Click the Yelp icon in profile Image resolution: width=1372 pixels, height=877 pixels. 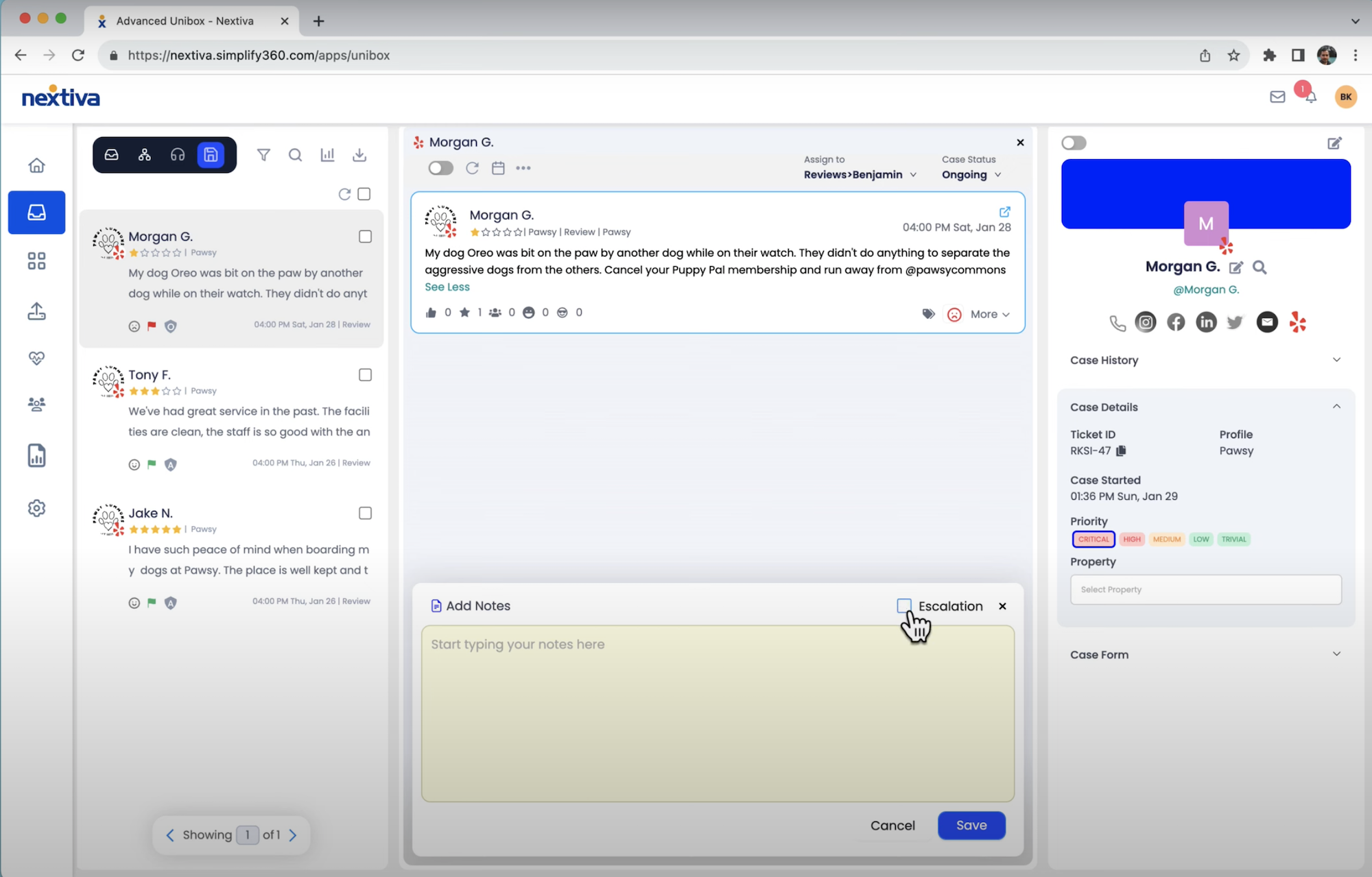pos(1298,322)
